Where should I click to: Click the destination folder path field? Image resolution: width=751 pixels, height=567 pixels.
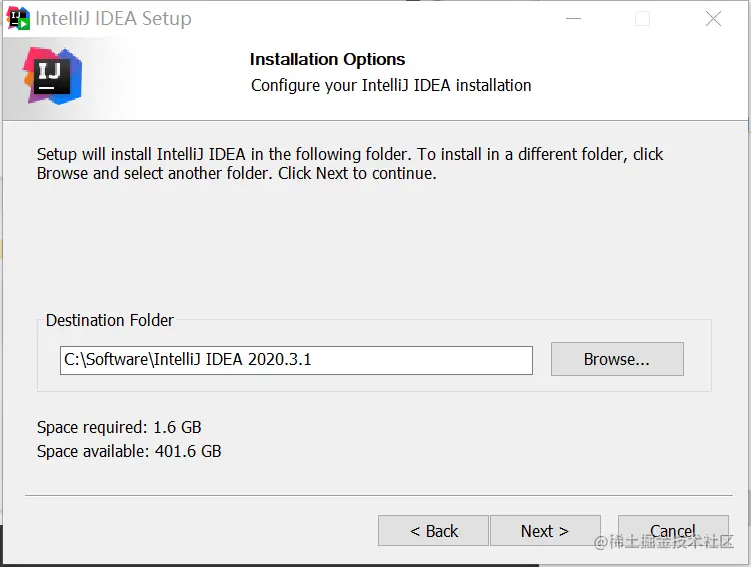[x=296, y=360]
